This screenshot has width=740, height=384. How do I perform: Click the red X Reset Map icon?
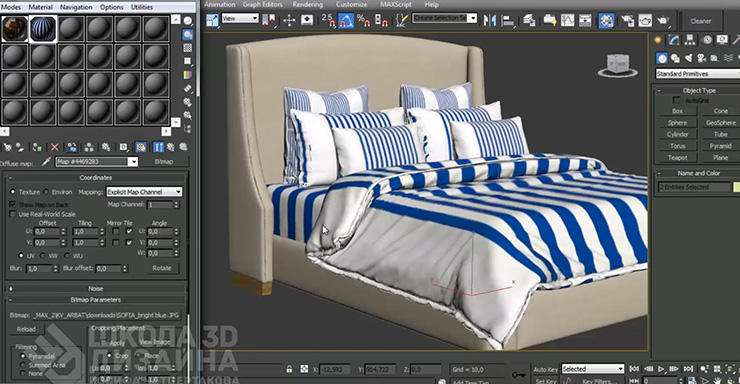[x=54, y=148]
